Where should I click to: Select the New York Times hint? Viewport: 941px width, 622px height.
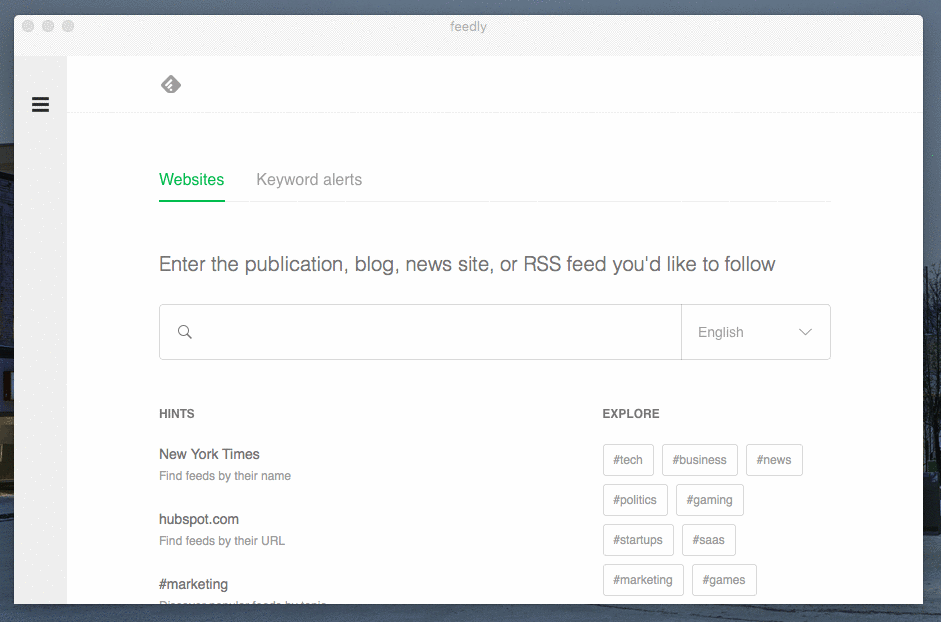(x=209, y=454)
